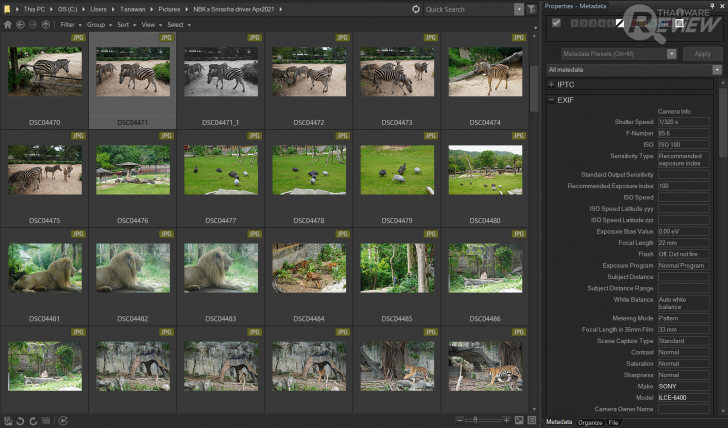
Task: Set rating 3 in Properties panel
Action: [x=592, y=23]
